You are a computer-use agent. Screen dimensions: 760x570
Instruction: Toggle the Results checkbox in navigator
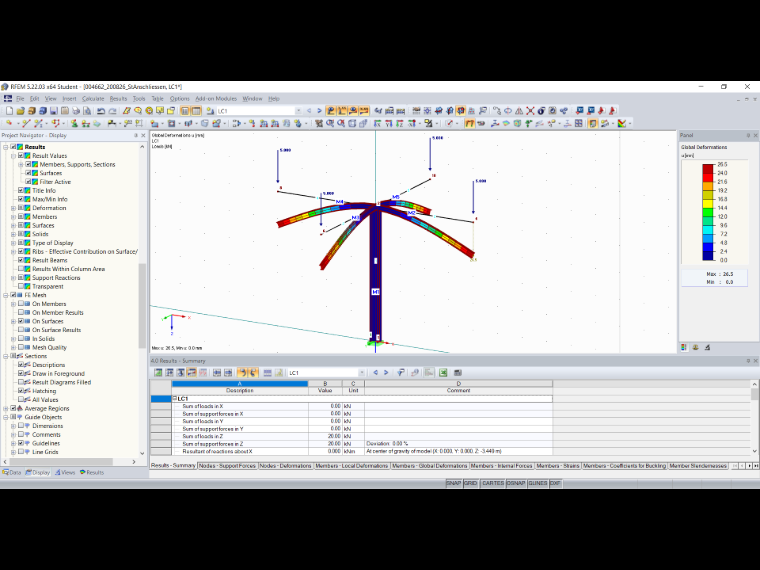point(14,147)
